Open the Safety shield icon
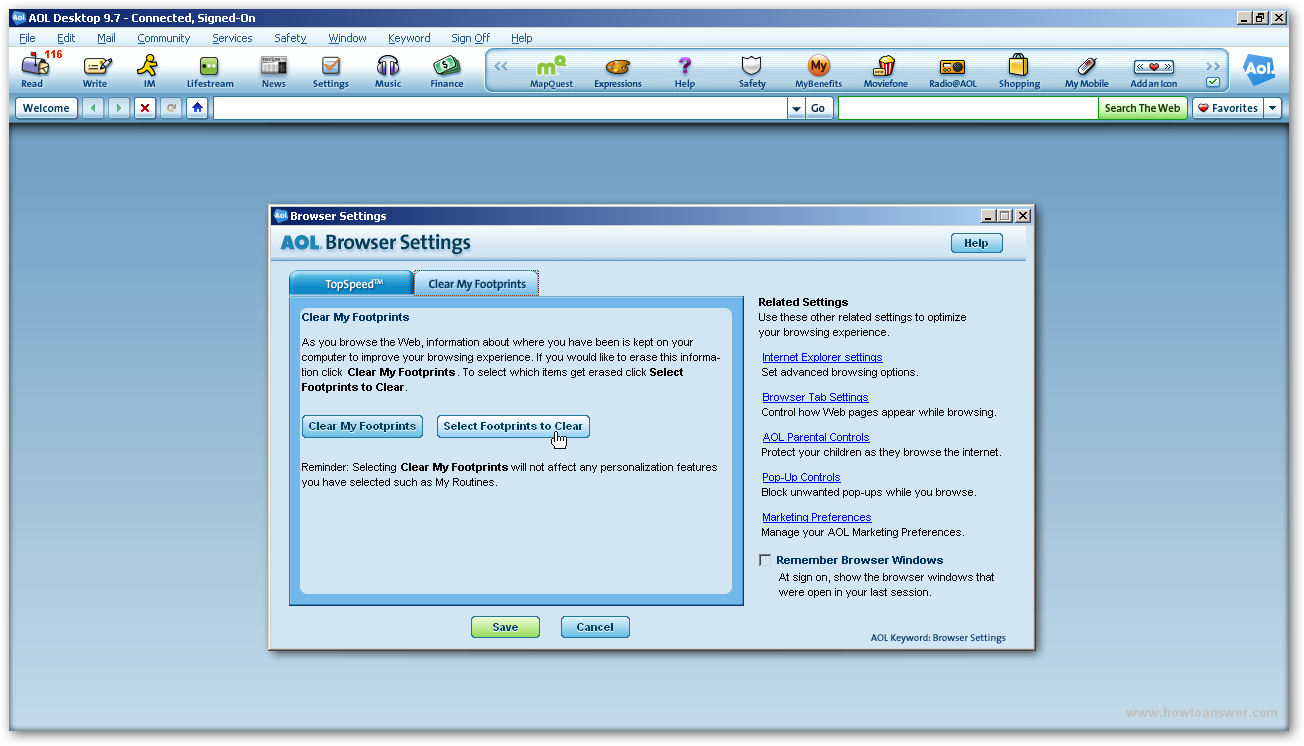The image size is (1304, 746). coord(752,71)
